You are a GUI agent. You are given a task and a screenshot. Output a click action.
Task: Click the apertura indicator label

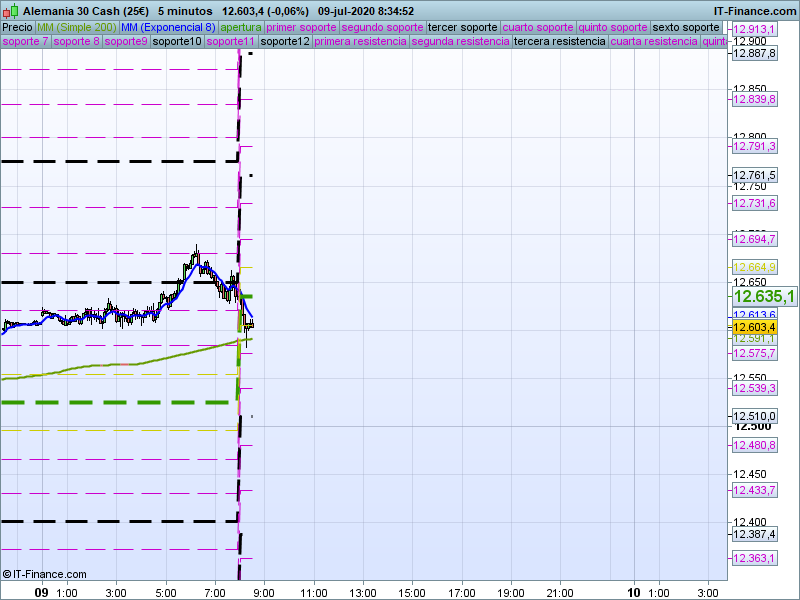[x=241, y=28]
